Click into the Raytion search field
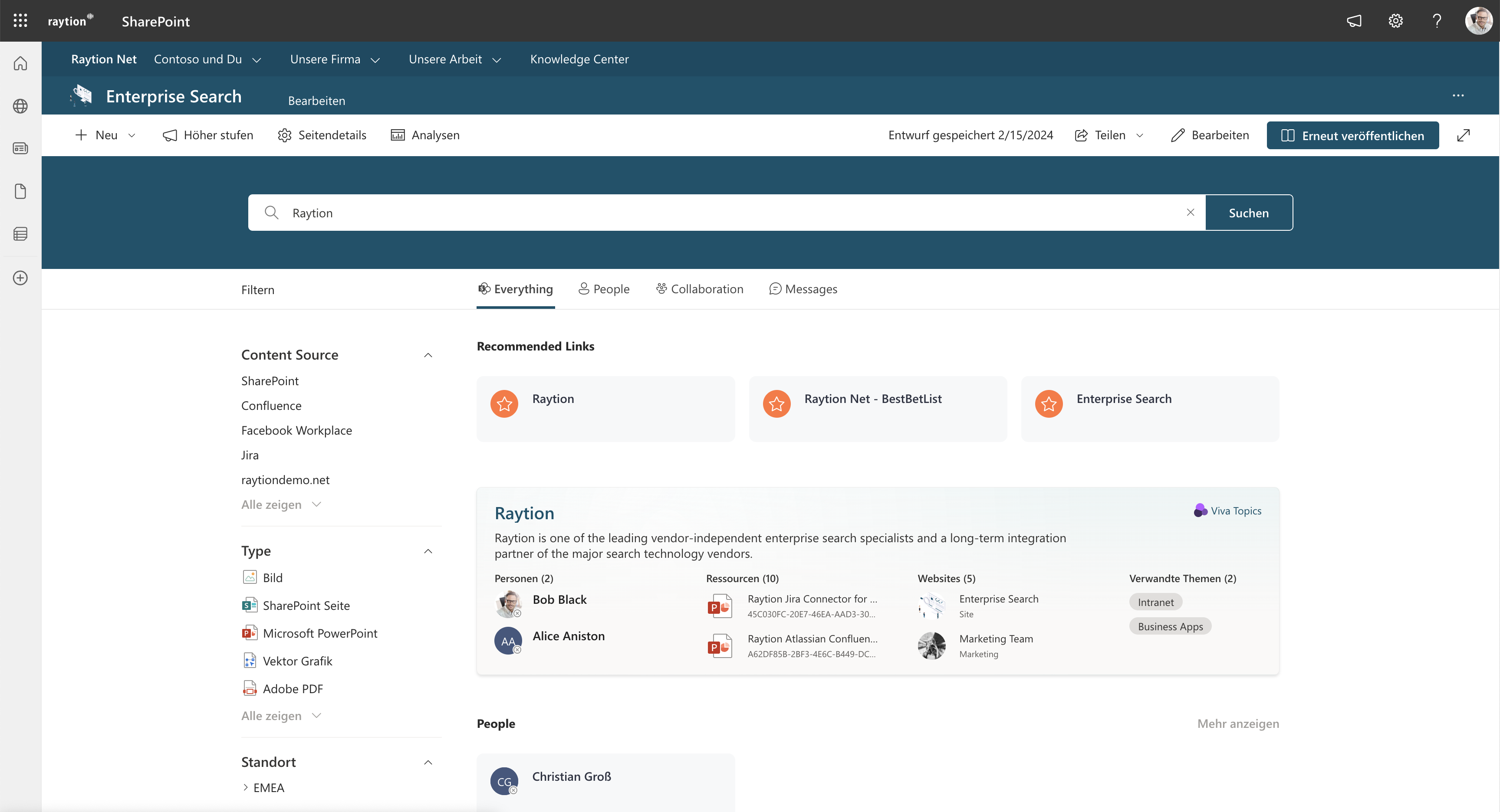This screenshot has width=1500, height=812. click(x=726, y=213)
